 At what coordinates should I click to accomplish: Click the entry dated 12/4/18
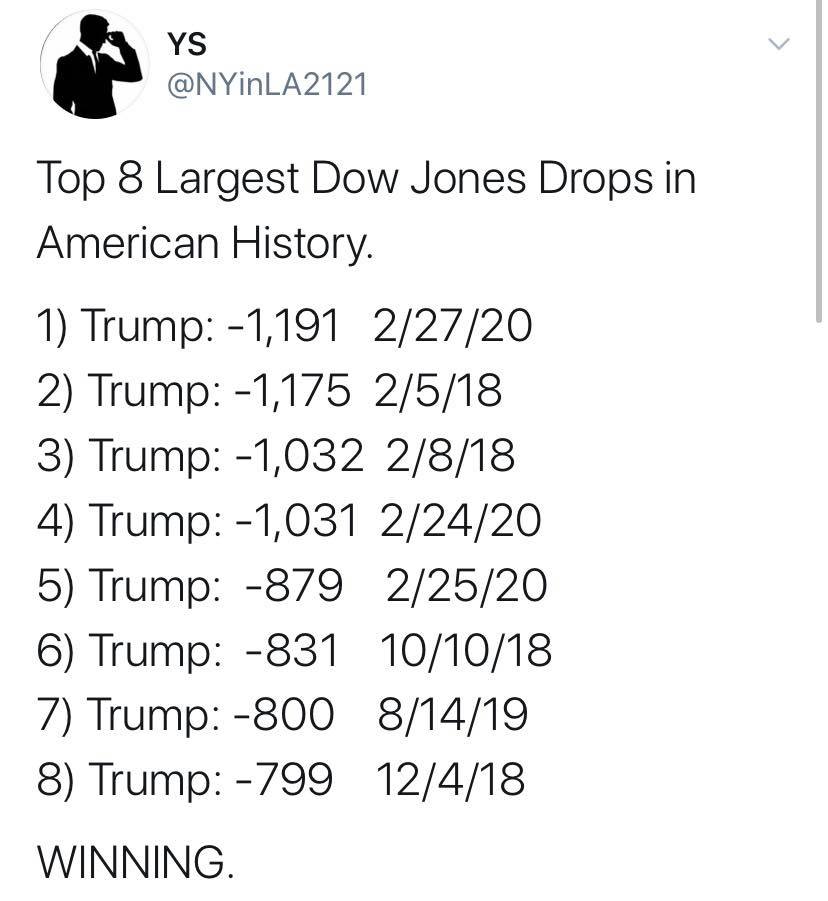(x=281, y=780)
